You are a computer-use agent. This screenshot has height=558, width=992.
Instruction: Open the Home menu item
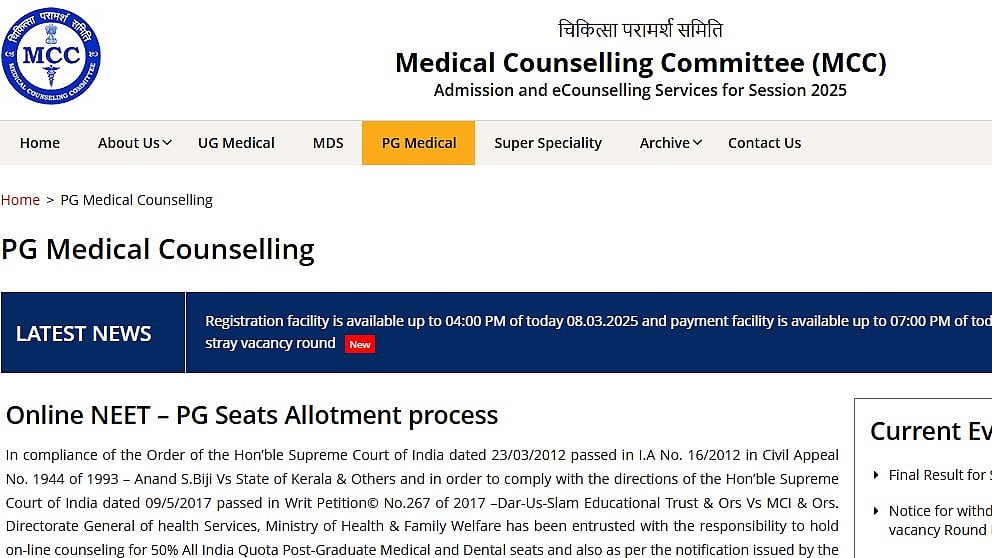pyautogui.click(x=40, y=143)
